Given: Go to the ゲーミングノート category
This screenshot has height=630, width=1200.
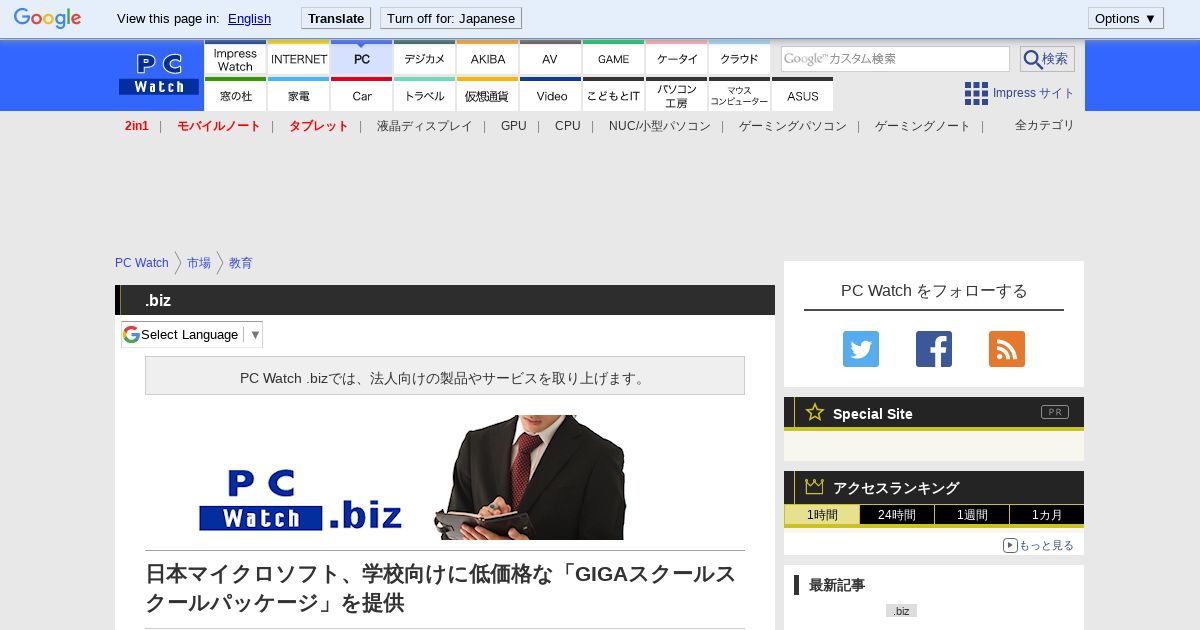Looking at the screenshot, I should pos(923,126).
